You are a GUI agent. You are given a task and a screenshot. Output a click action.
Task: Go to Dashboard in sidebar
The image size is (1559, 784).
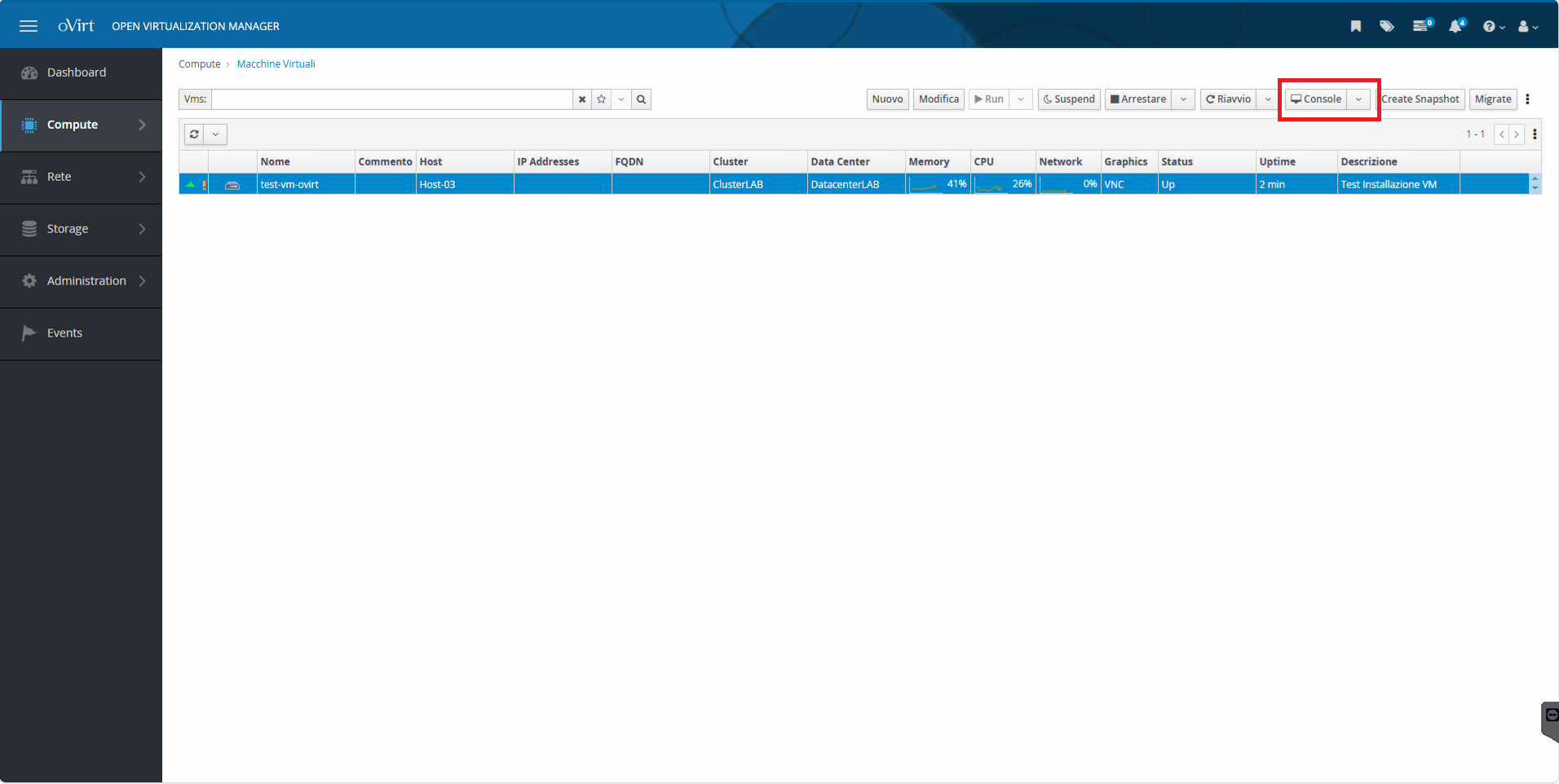tap(81, 73)
